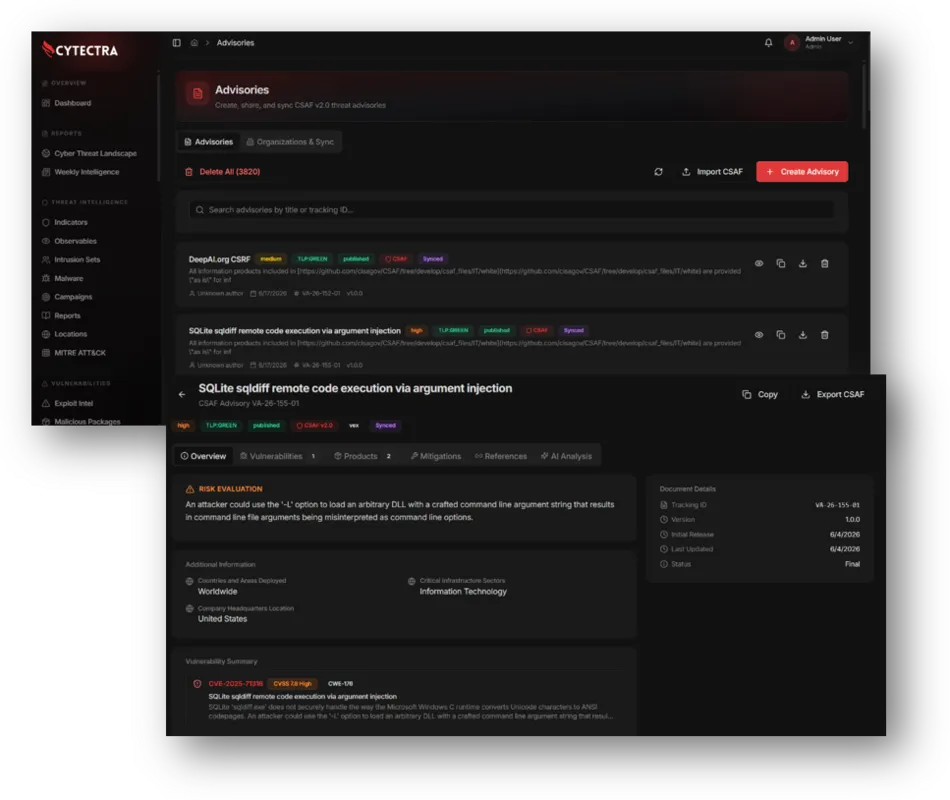Toggle the sidebar panel icon

176,42
